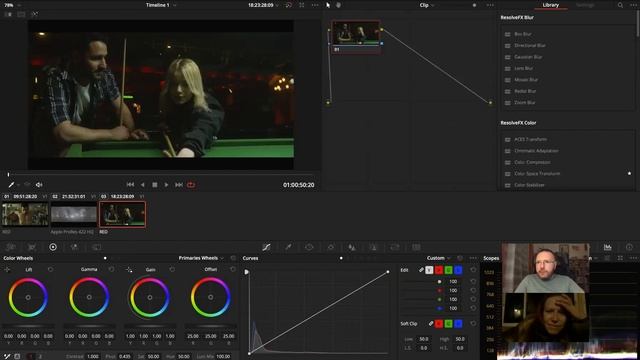640x360 pixels.
Task: Open the Blur palette icon
Action: click(x=351, y=247)
